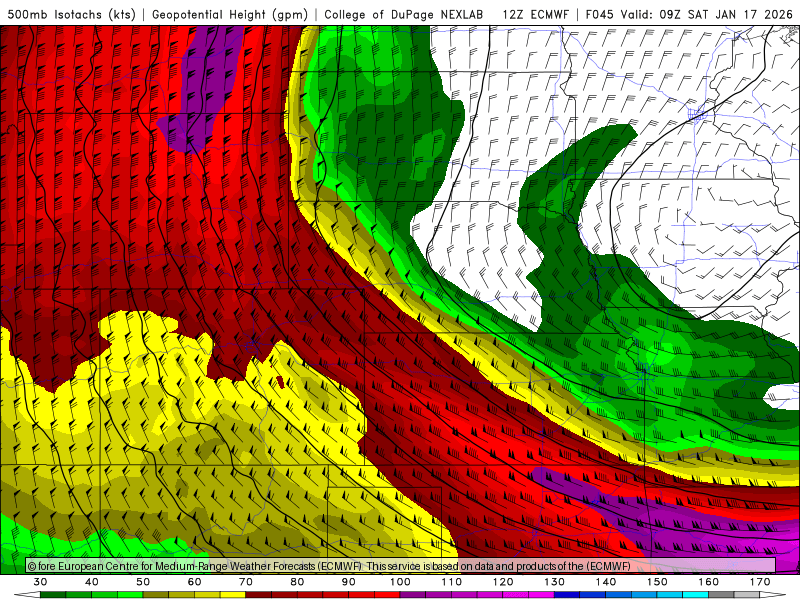Click the '80' legend value
The width and height of the screenshot is (800, 600).
(297, 582)
